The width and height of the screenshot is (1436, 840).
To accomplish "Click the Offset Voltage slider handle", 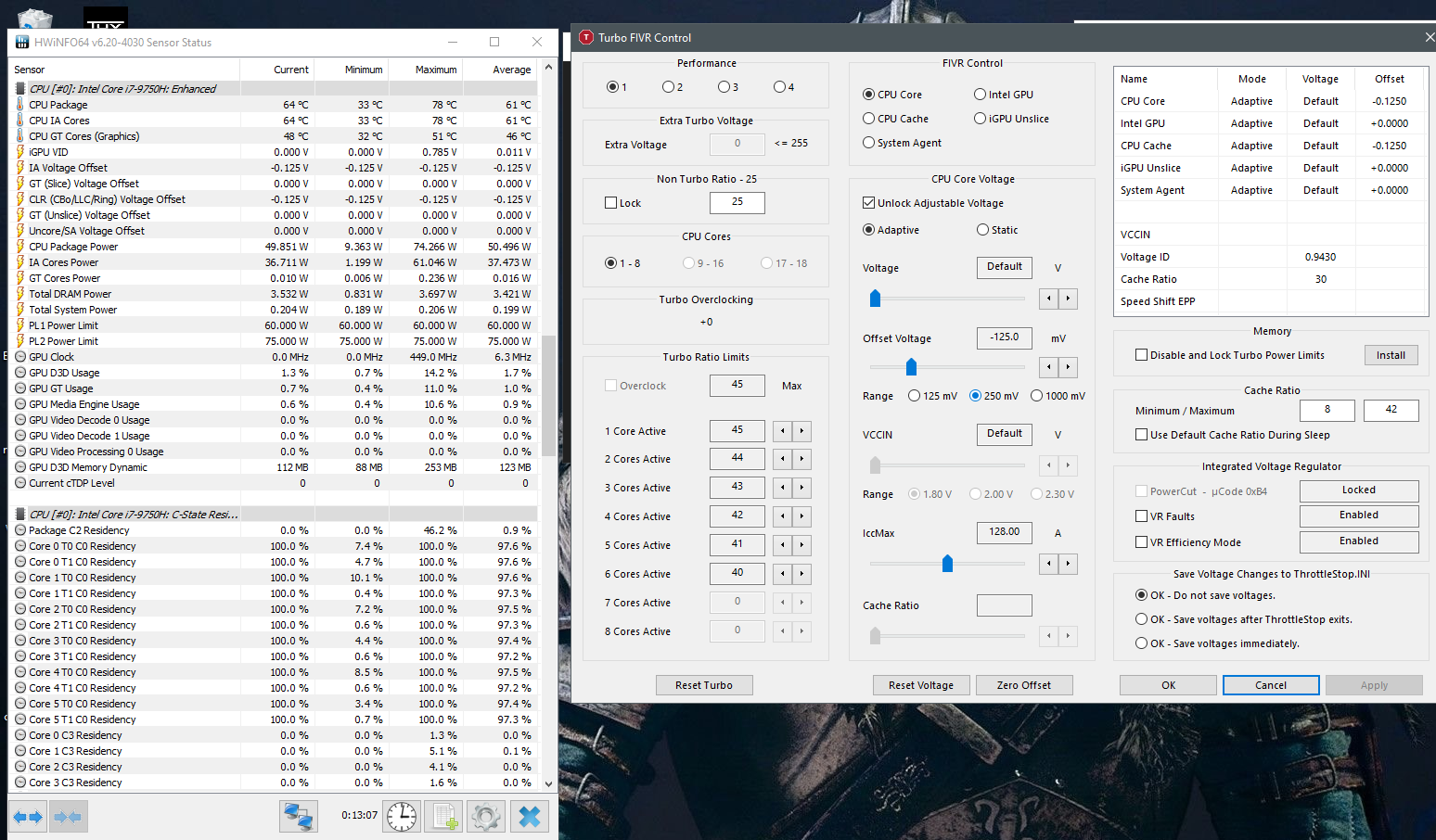I will (x=911, y=367).
